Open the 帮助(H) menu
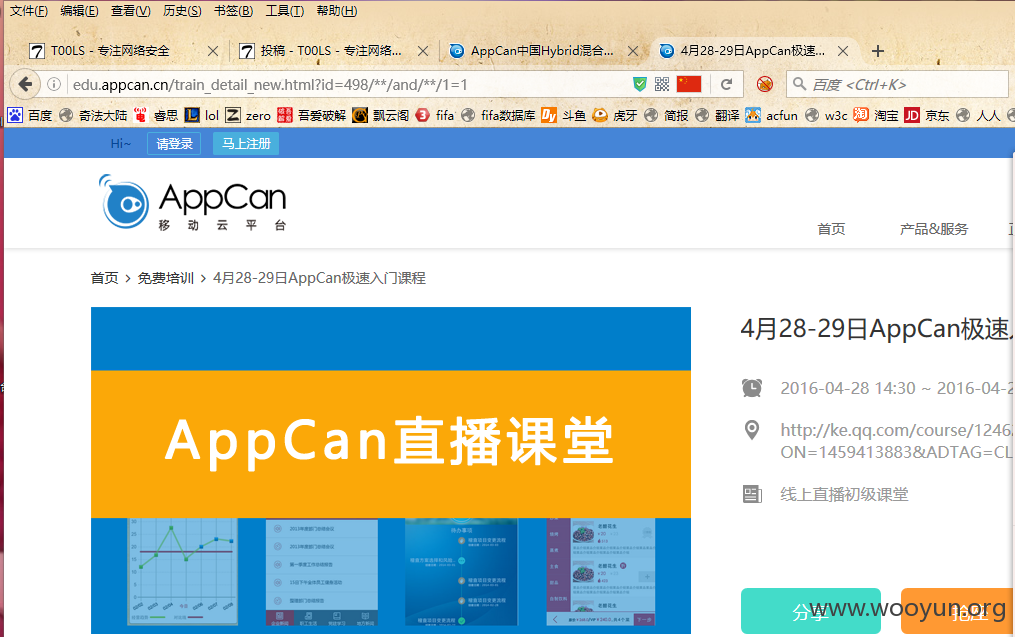Viewport: 1015px width, 637px height. 336,11
